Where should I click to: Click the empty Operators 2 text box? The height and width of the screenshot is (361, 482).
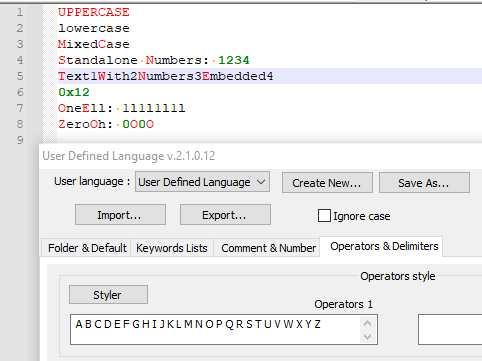[450, 329]
